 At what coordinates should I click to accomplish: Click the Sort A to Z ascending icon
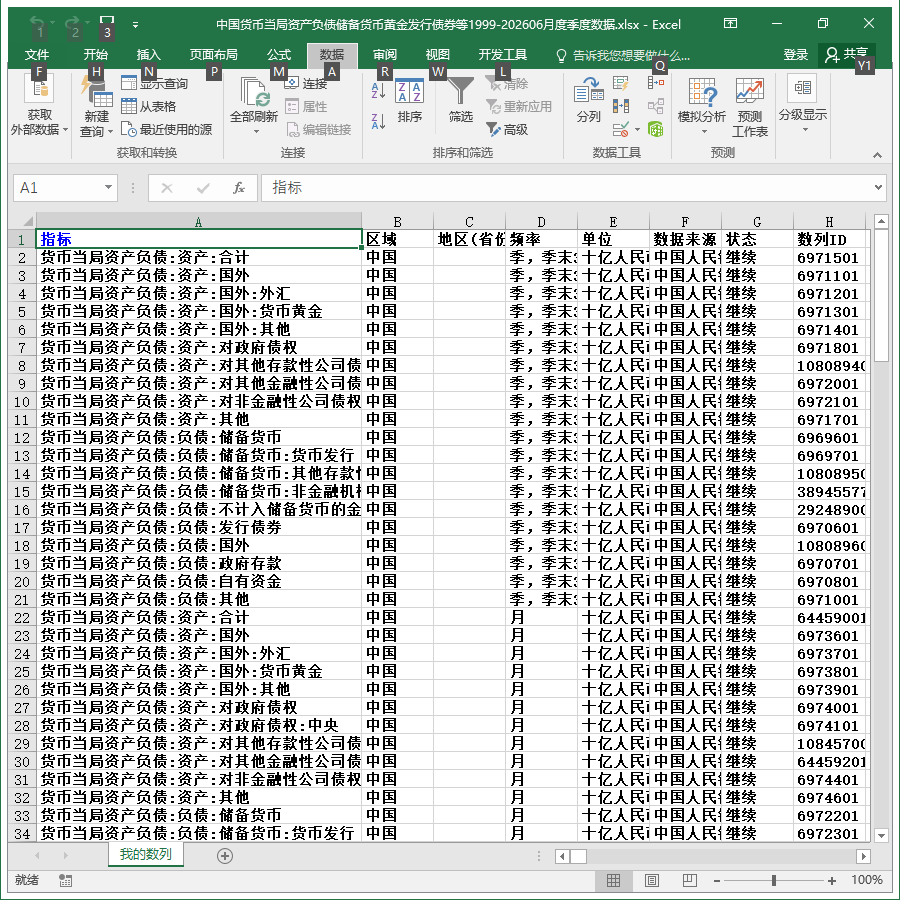378,91
